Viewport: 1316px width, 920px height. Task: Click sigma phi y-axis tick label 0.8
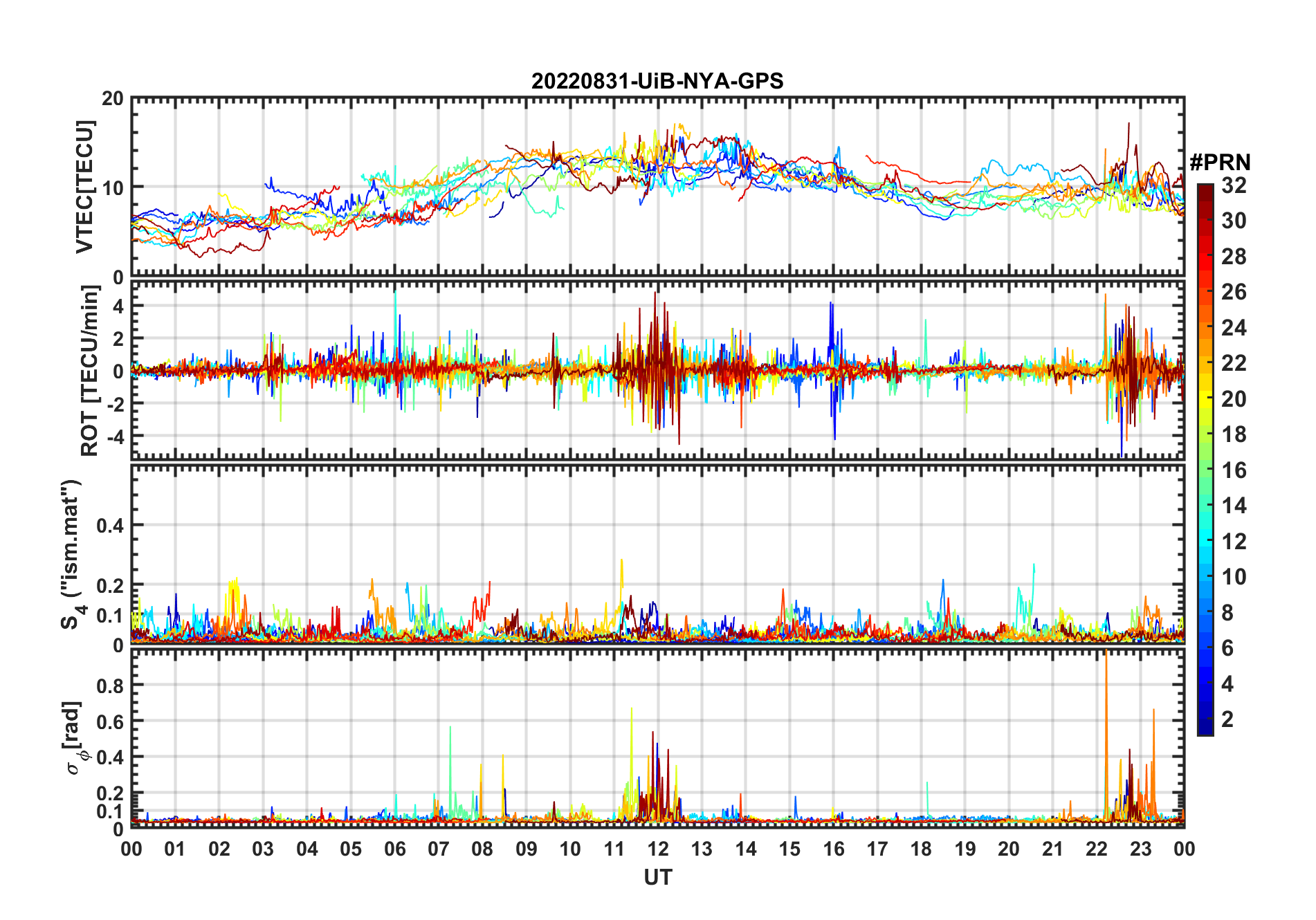(110, 686)
